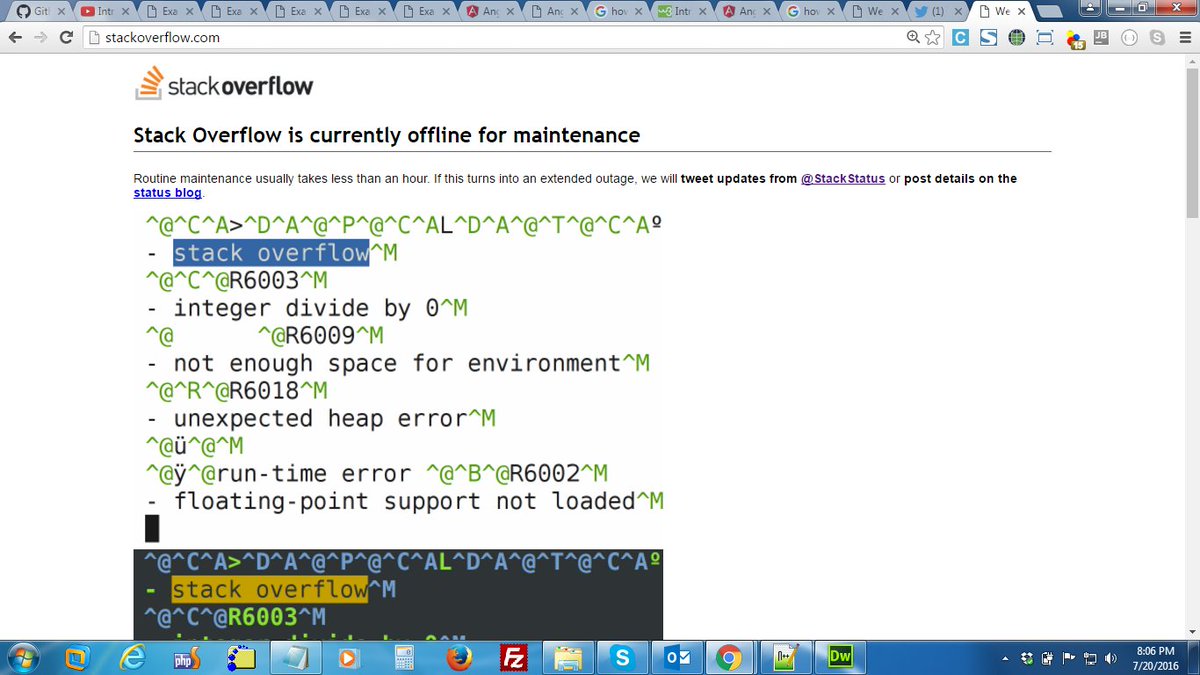The height and width of the screenshot is (675, 1200).
Task: Open the Chrome hamburger menu
Action: [1184, 38]
